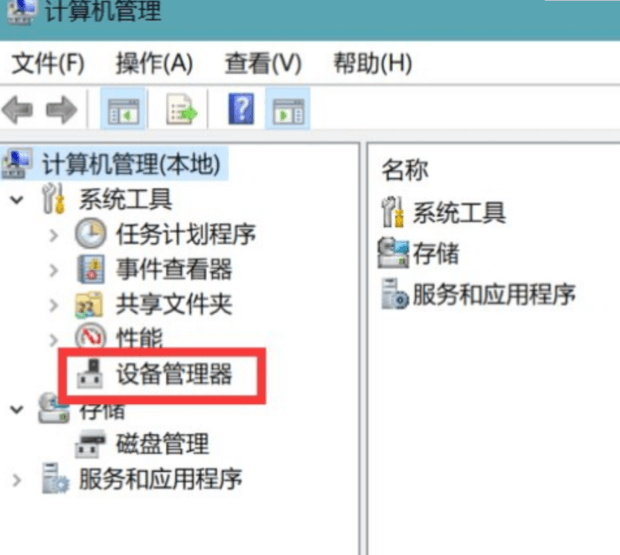Click the 任务计划程序 clock icon
Screen dimensions: 620x555
[x=91, y=234]
